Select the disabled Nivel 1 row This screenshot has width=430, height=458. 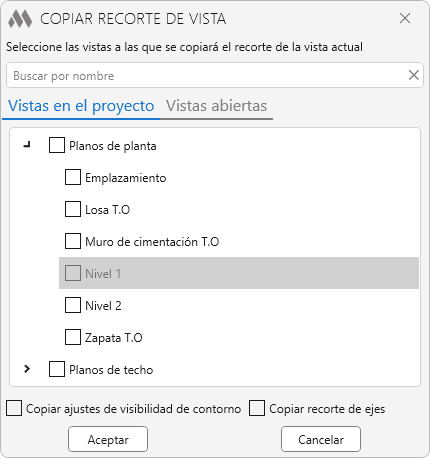tap(239, 273)
